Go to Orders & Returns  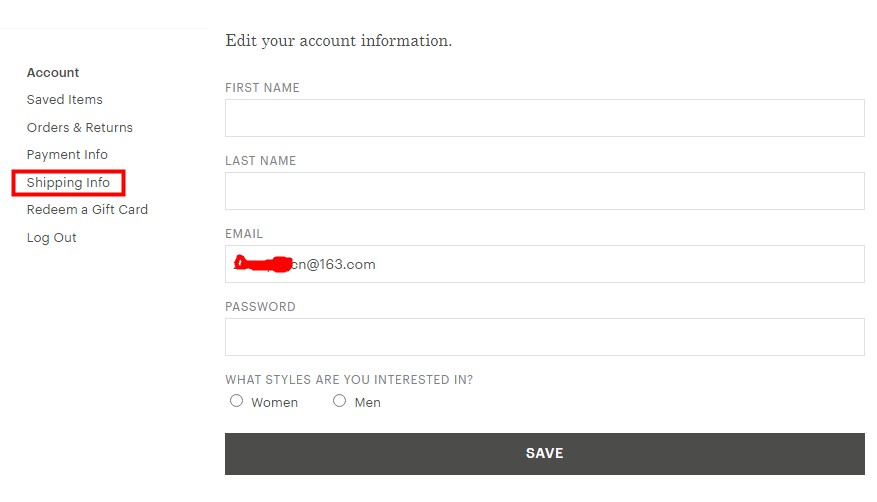(80, 128)
